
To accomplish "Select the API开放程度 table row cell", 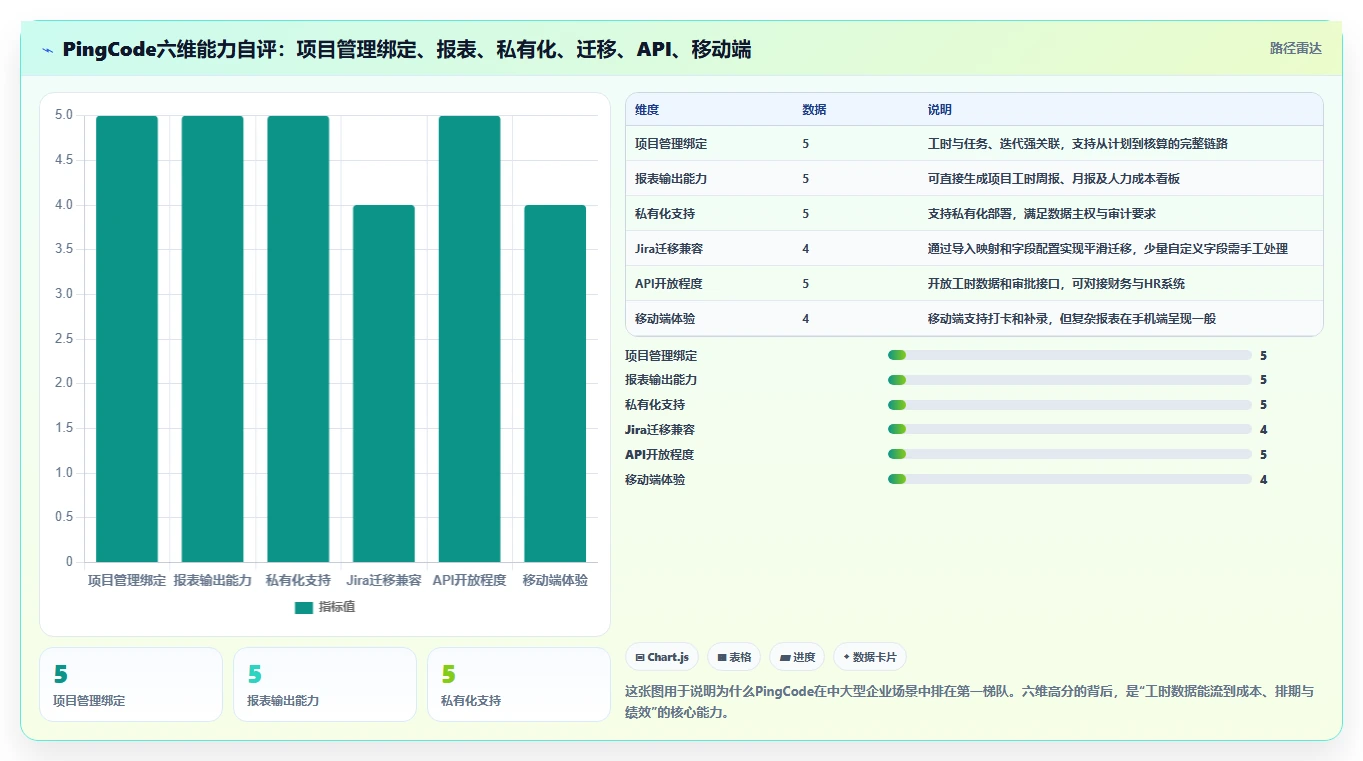I will coord(669,284).
